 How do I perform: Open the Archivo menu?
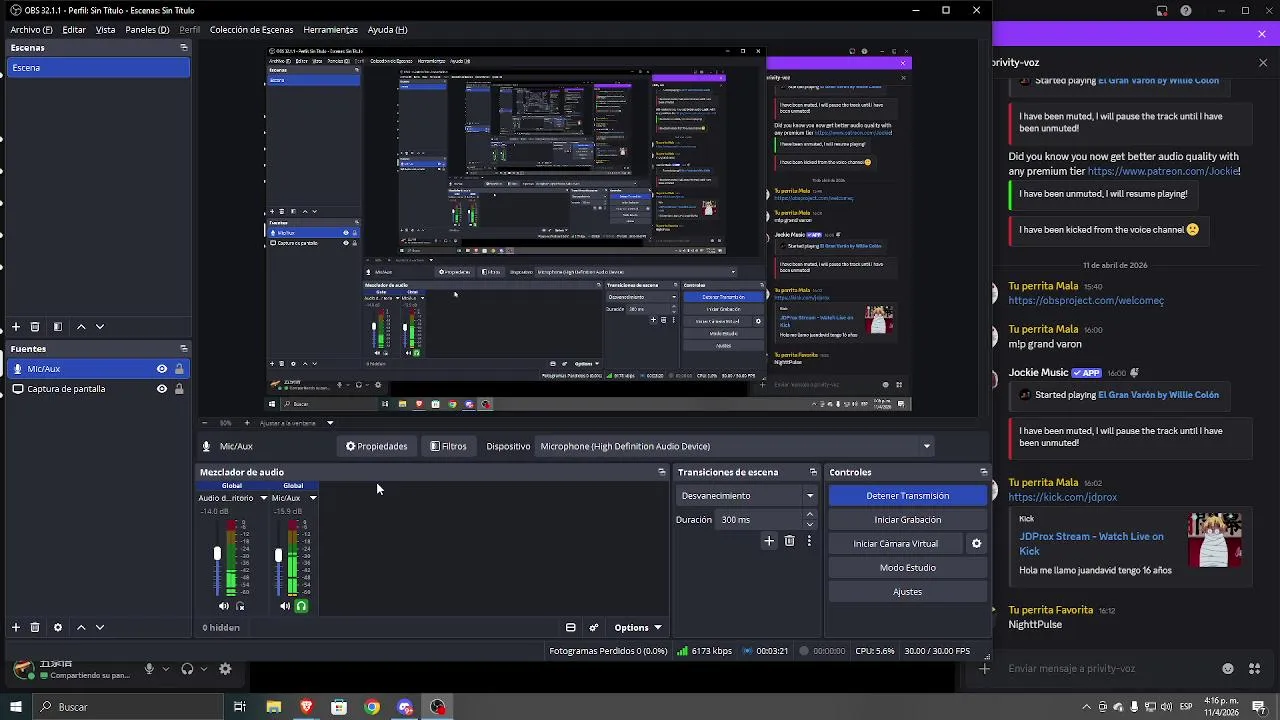(x=31, y=30)
